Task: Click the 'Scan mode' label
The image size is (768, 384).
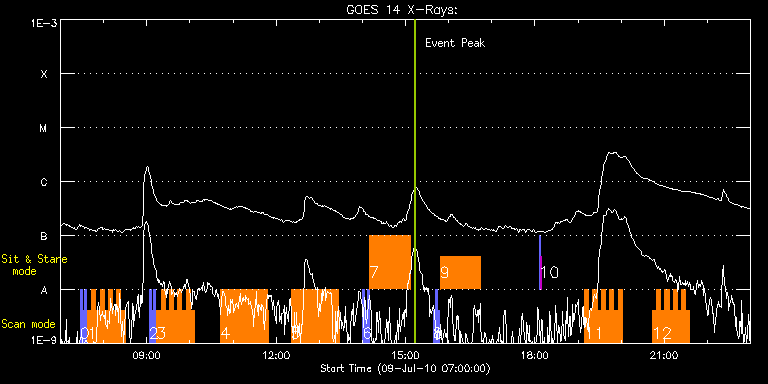Action: click(28, 324)
